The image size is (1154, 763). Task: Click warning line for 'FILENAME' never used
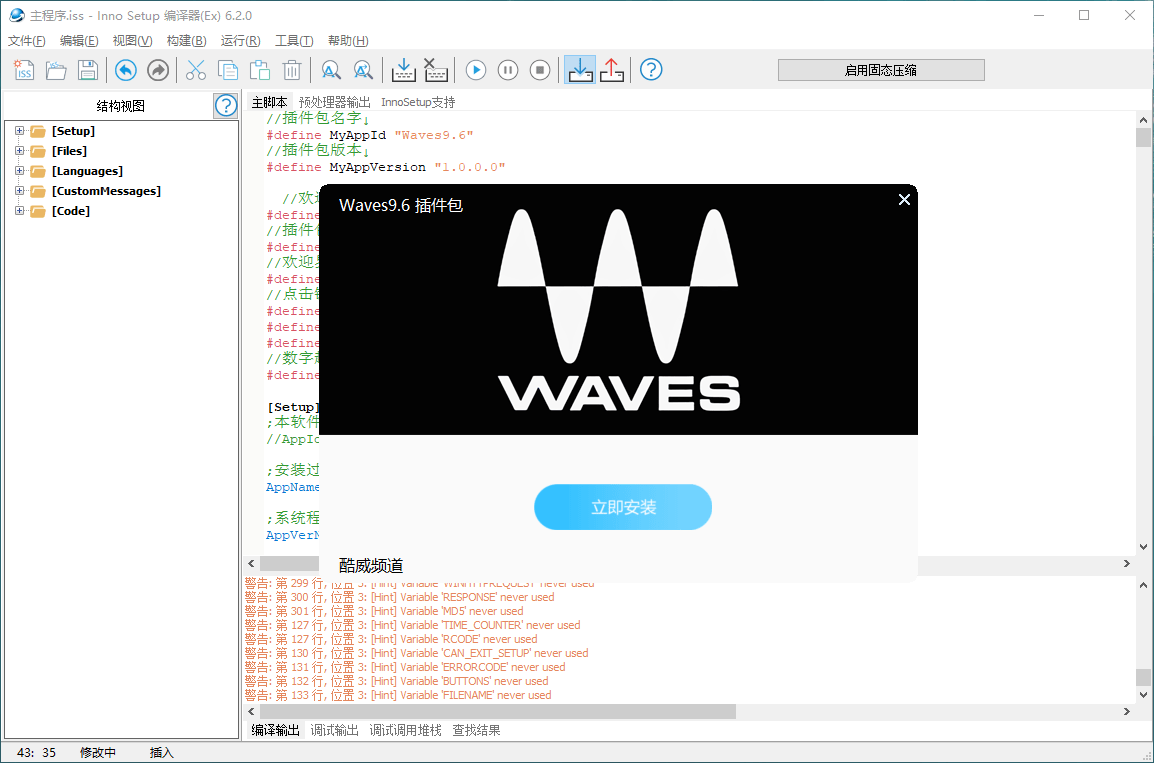pos(398,695)
